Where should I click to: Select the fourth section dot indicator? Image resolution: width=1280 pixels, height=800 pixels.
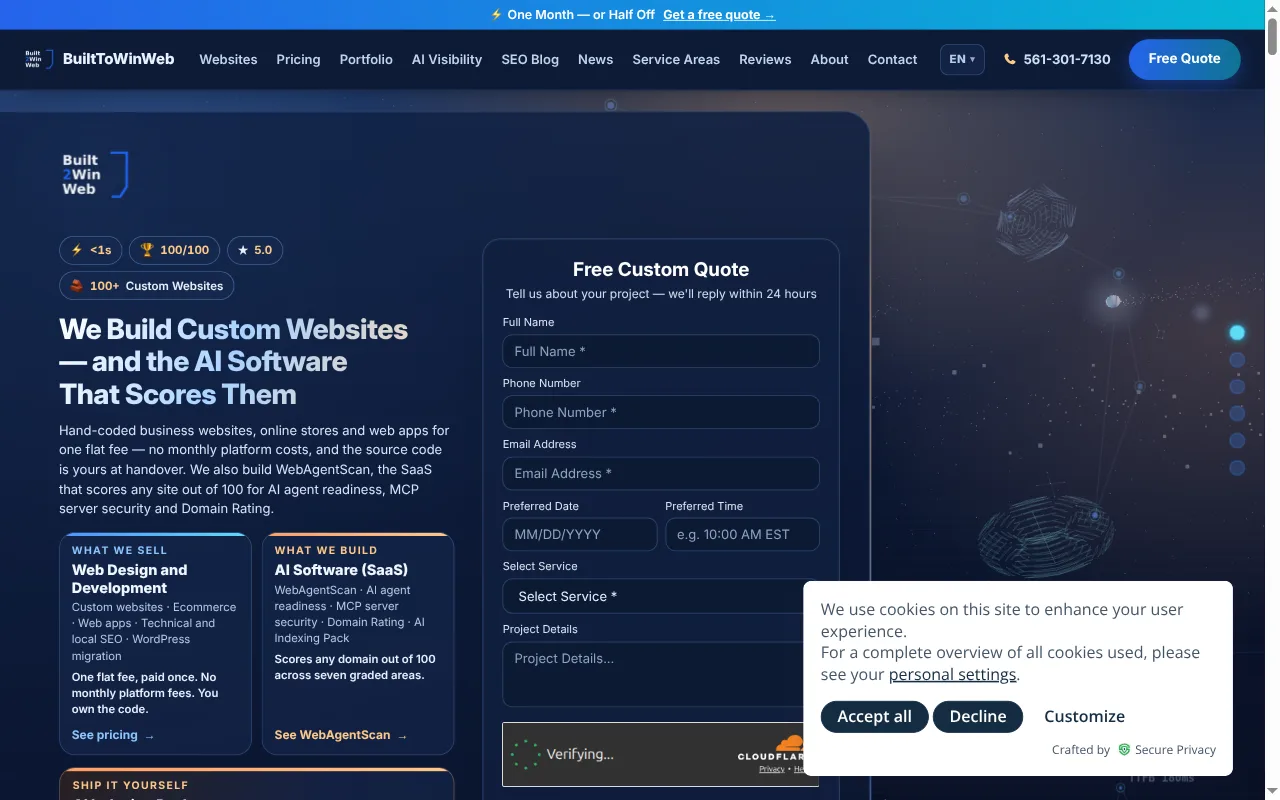pyautogui.click(x=1237, y=414)
